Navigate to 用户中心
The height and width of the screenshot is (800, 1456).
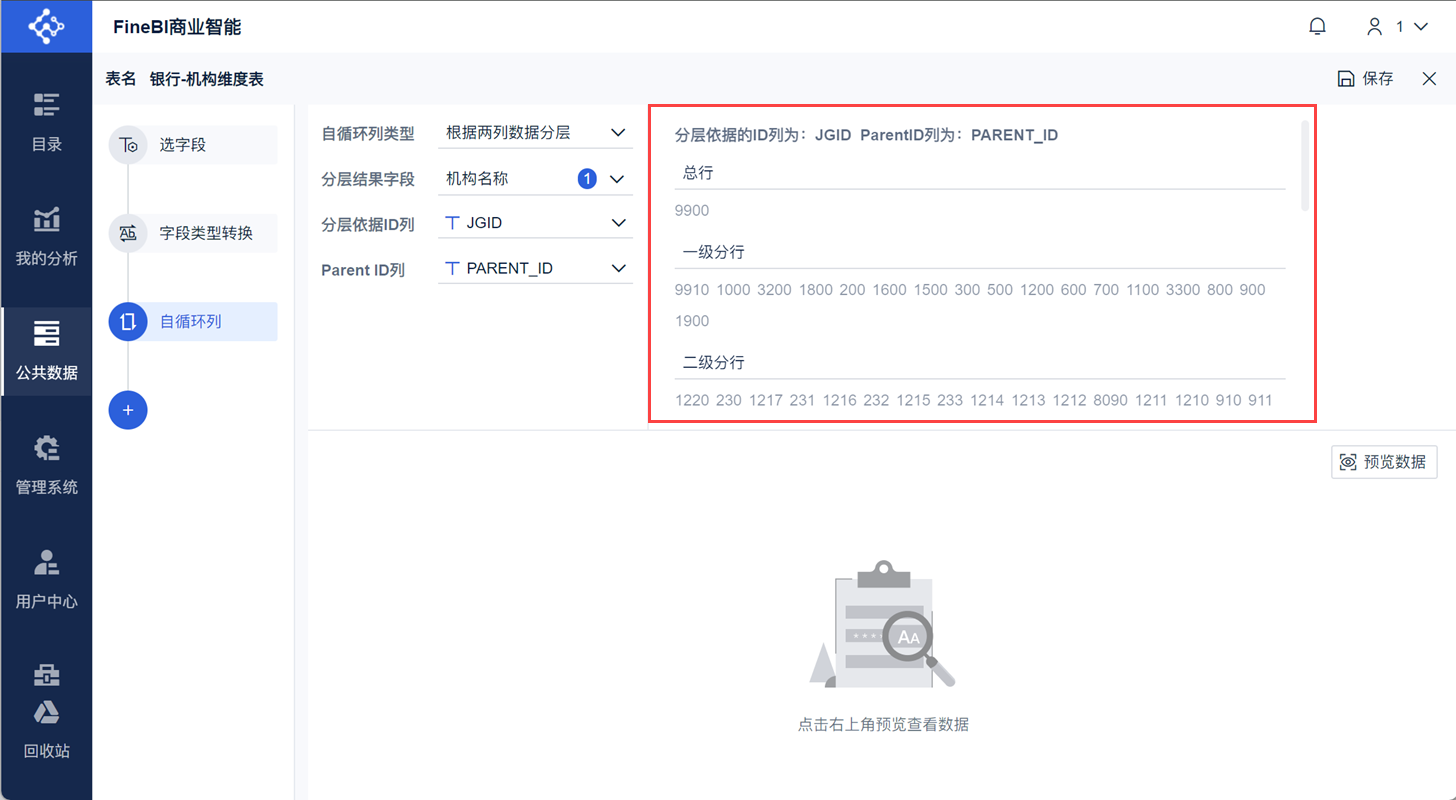(x=46, y=580)
